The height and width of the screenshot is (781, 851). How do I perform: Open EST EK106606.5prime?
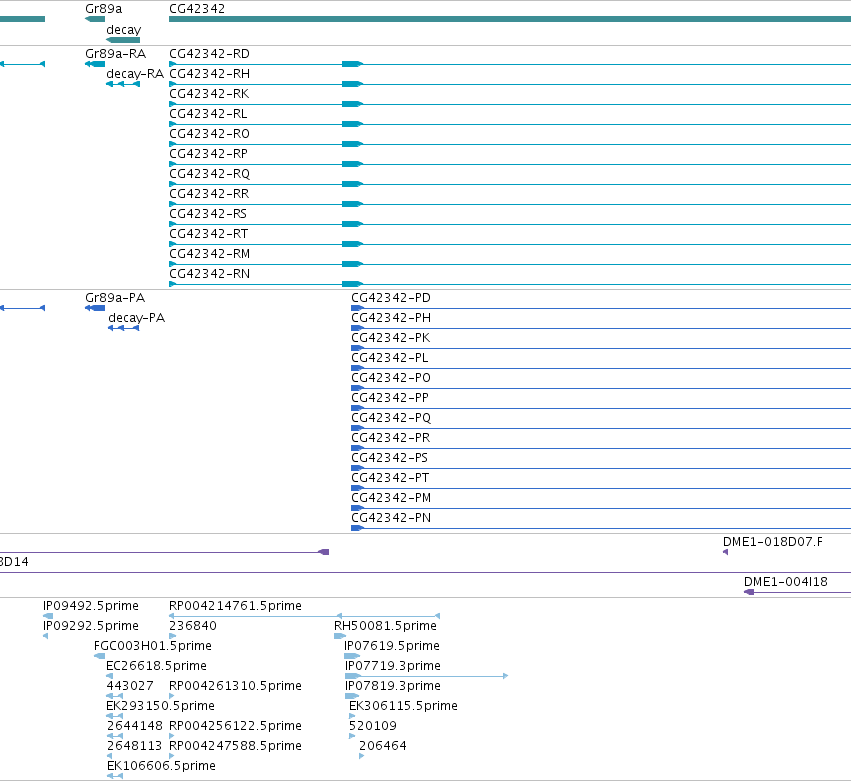coord(161,766)
